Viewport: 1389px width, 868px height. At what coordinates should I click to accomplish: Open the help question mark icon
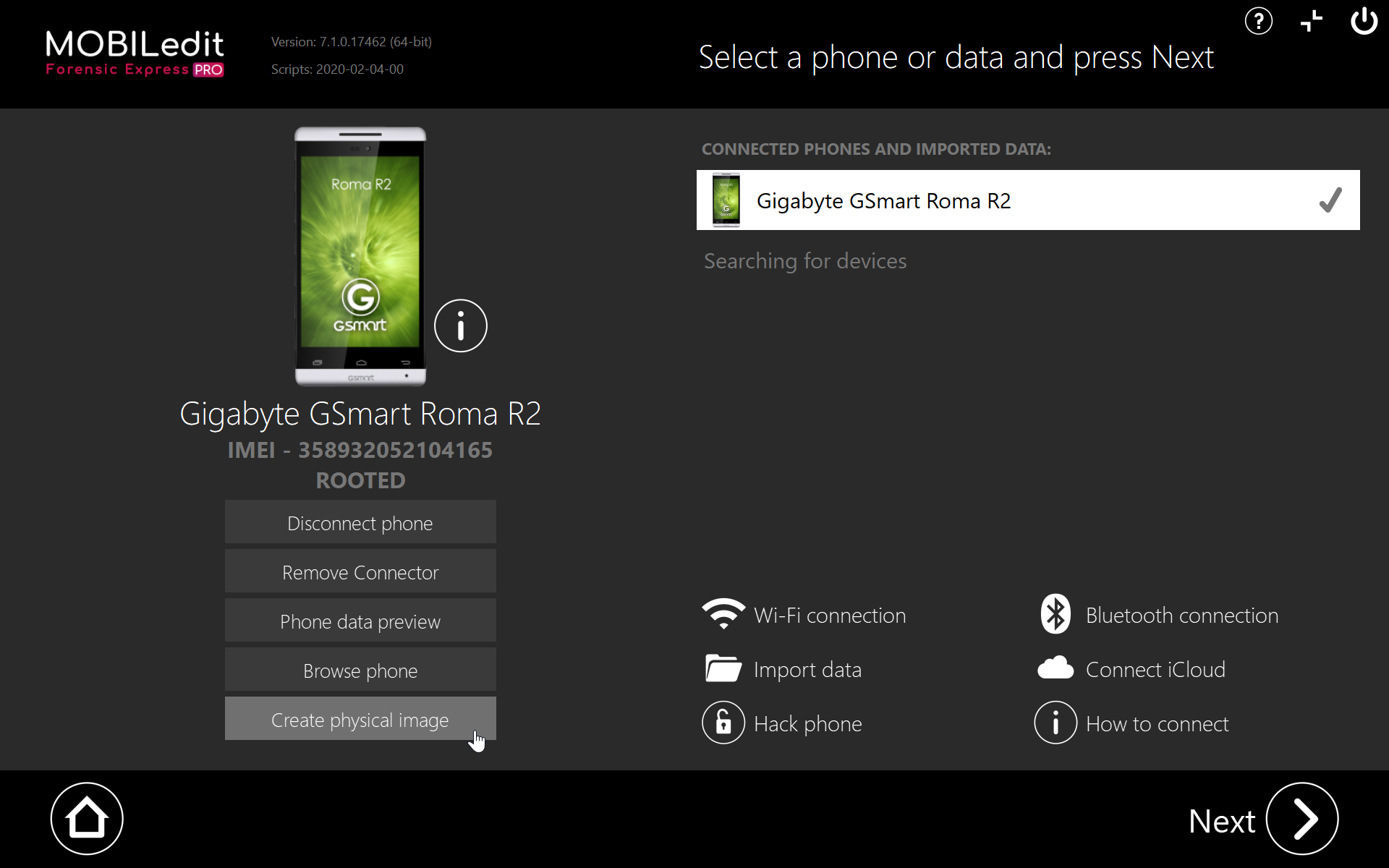click(1258, 21)
